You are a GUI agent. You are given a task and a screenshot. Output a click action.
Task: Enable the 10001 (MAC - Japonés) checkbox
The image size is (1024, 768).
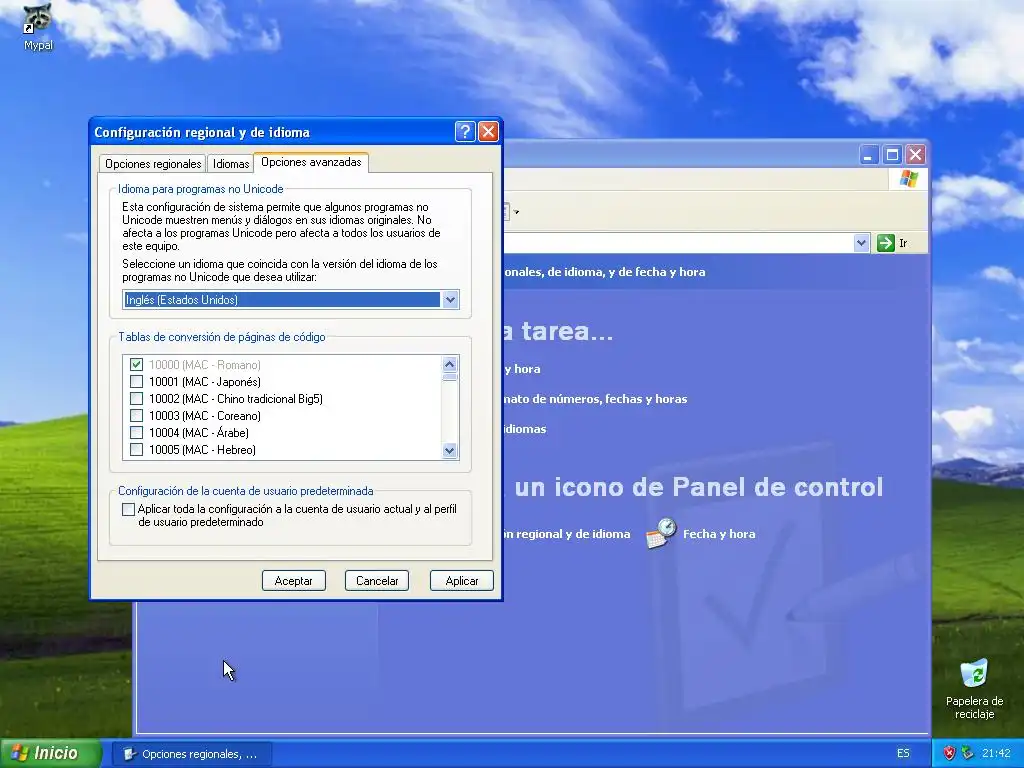(136, 381)
